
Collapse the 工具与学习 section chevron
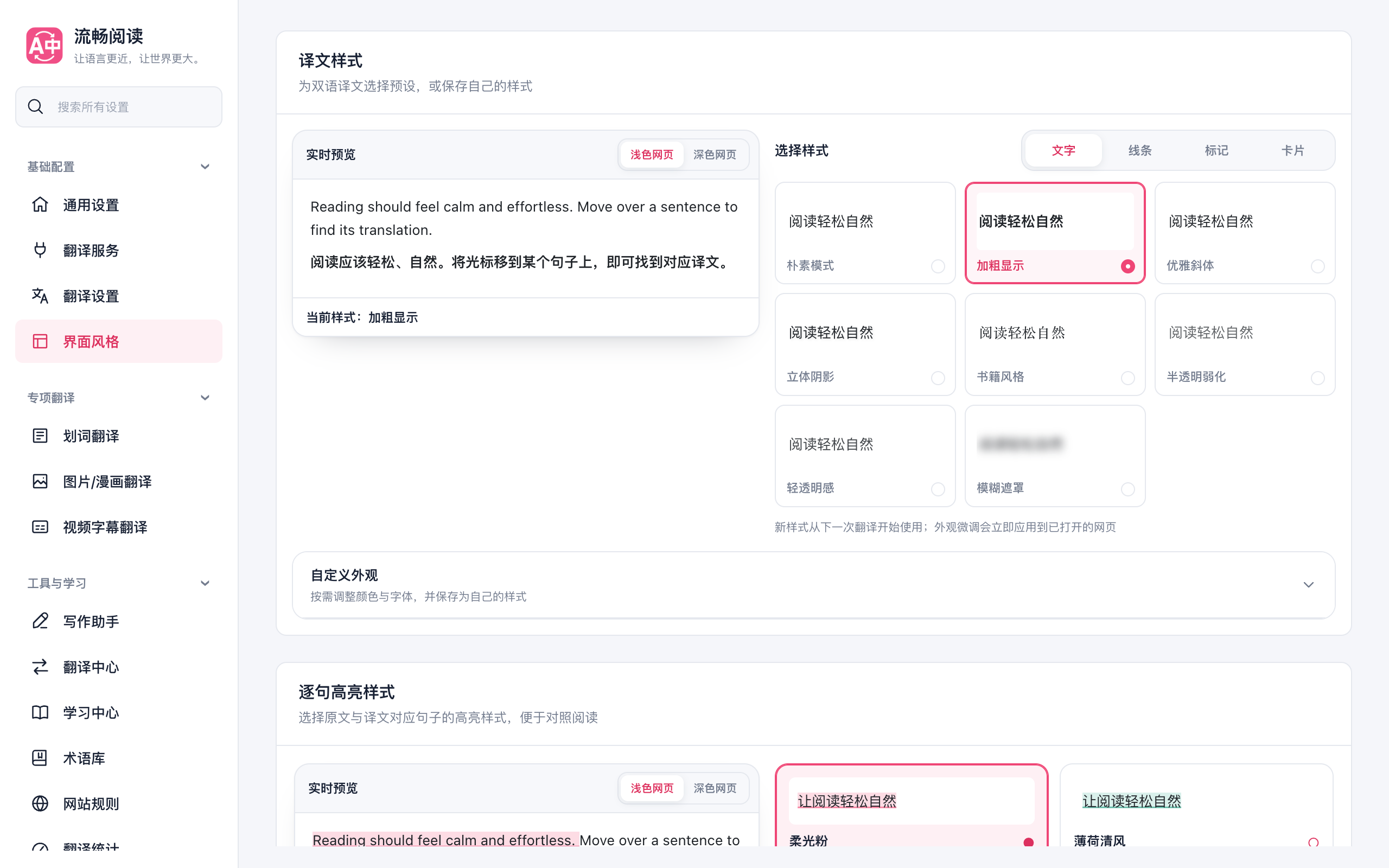pyautogui.click(x=205, y=583)
